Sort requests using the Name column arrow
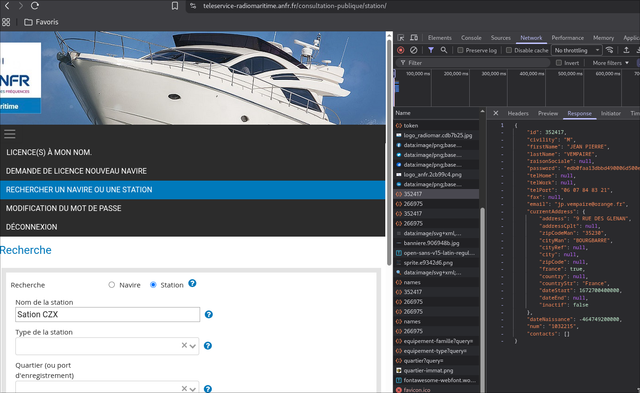 click(x=482, y=112)
